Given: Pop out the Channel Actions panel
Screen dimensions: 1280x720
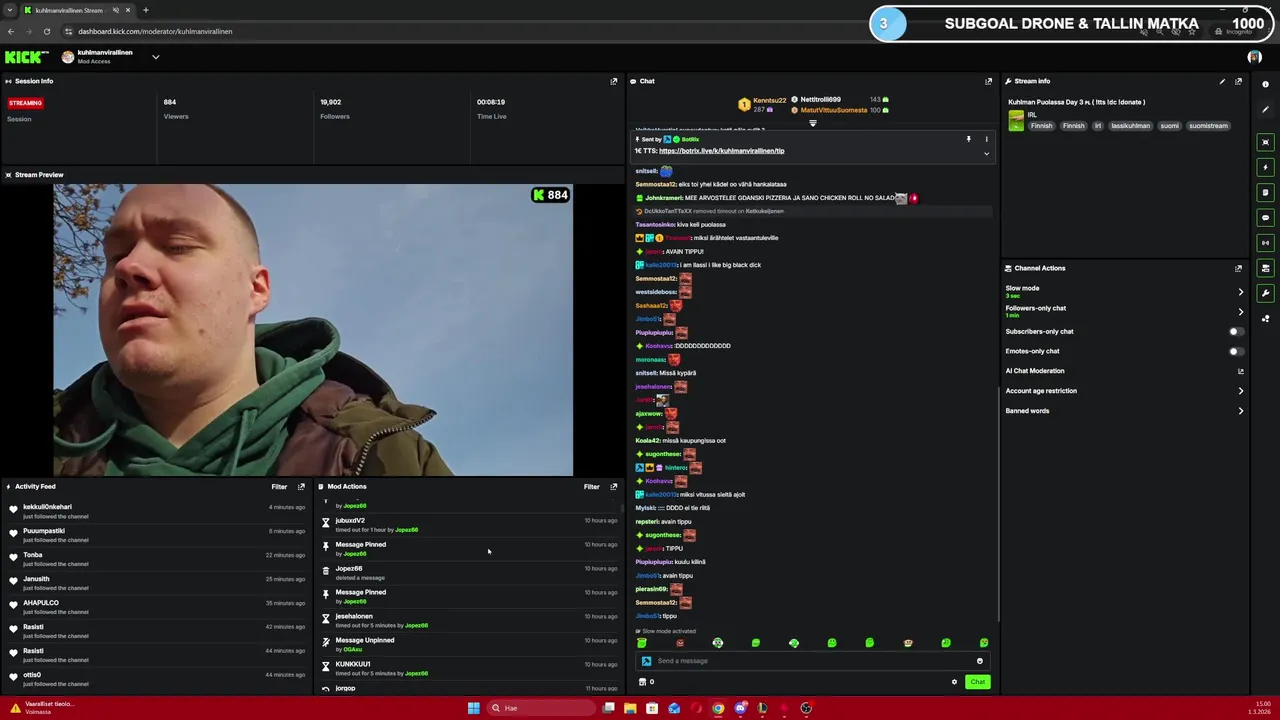Looking at the screenshot, I should pyautogui.click(x=1238, y=268).
